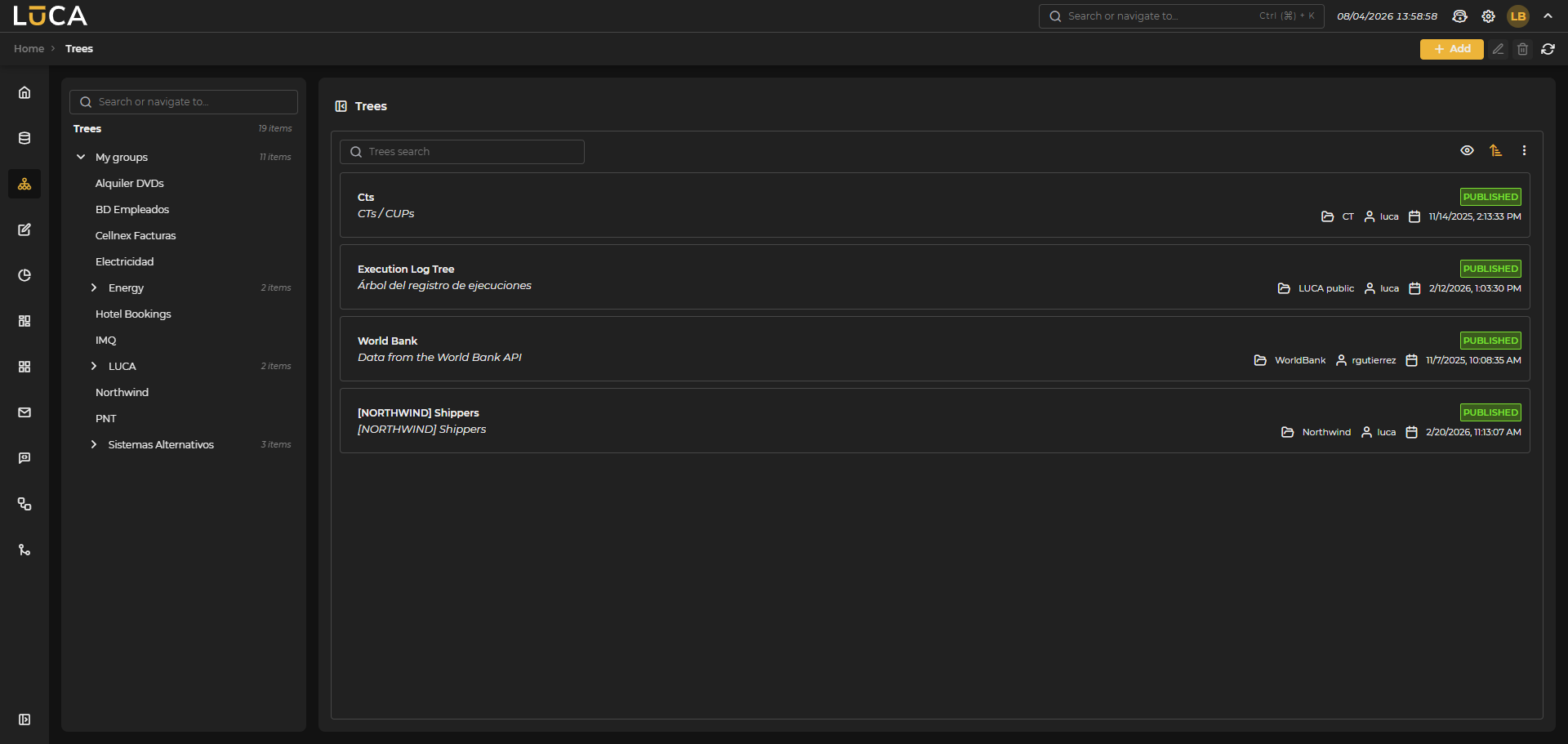
Task: Click the pencil edit icon in the toolbar
Action: click(x=1498, y=49)
